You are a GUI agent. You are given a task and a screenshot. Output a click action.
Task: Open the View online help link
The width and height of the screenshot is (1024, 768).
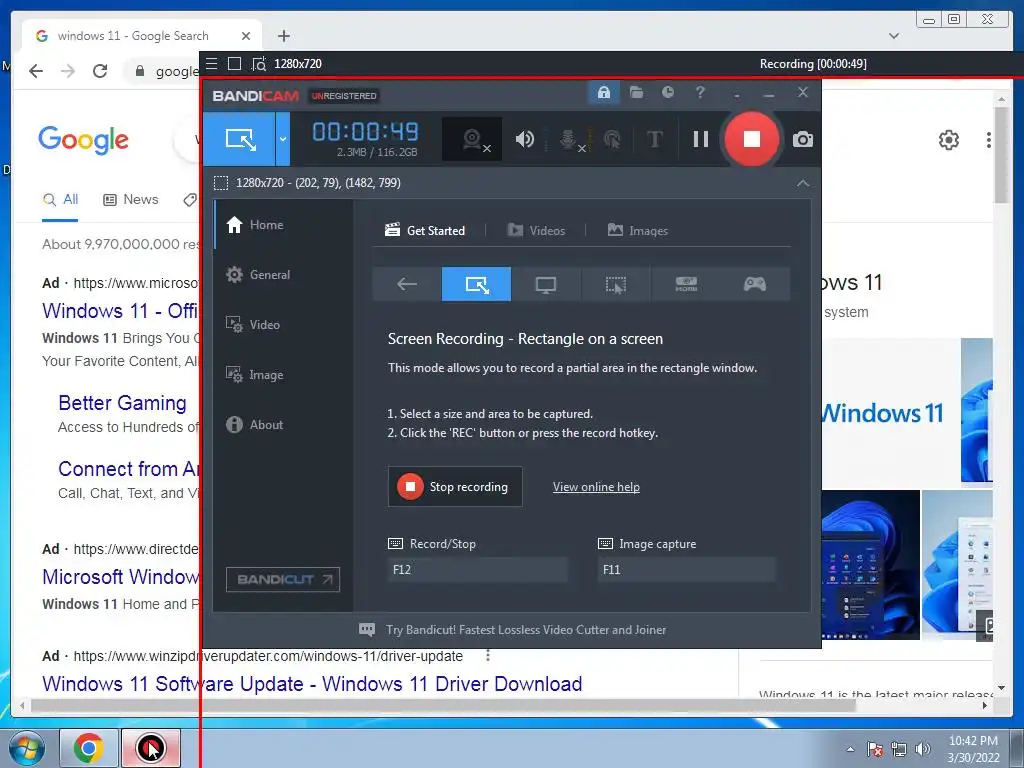click(596, 487)
